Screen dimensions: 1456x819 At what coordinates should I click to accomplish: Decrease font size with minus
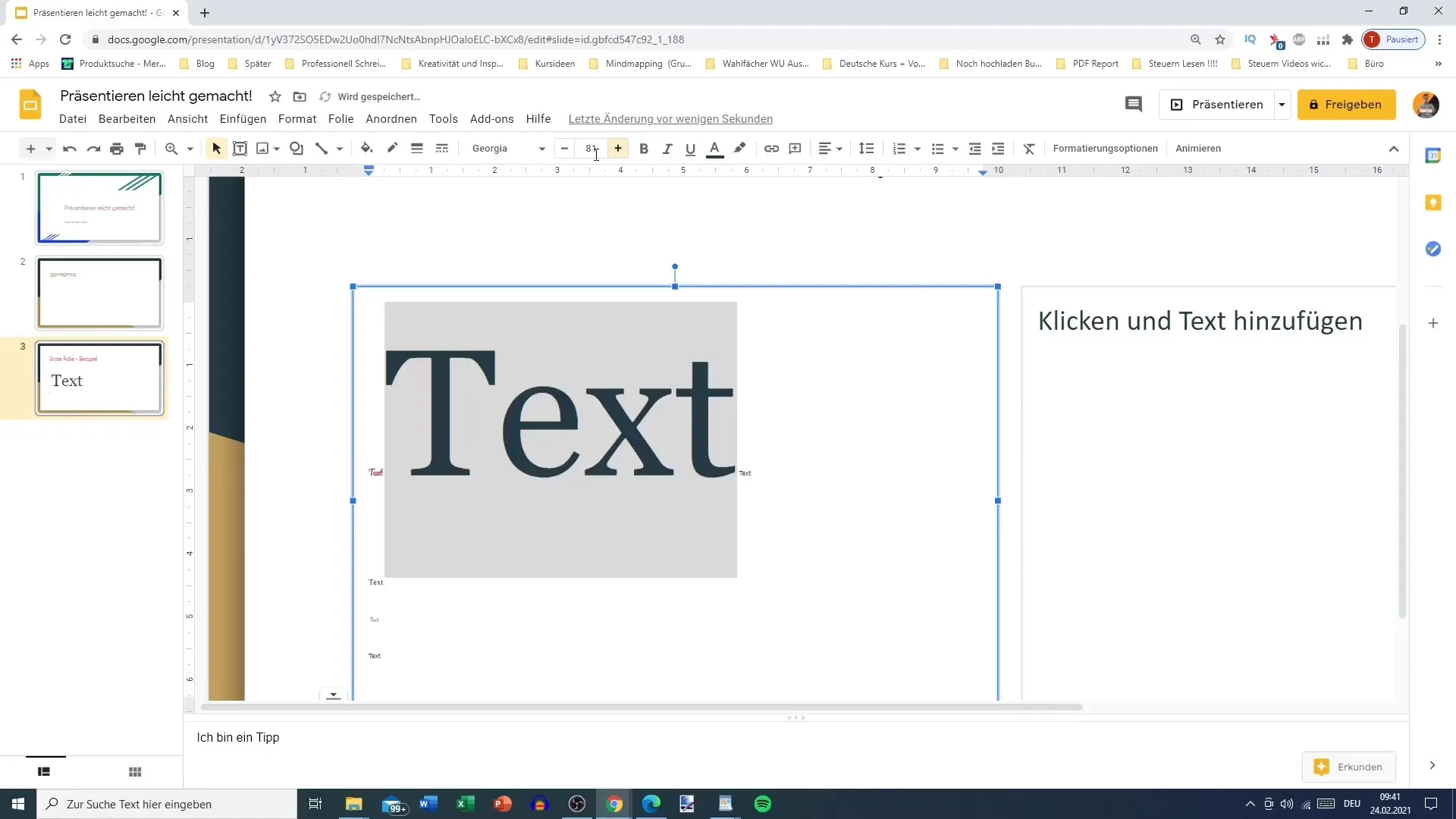(x=564, y=149)
